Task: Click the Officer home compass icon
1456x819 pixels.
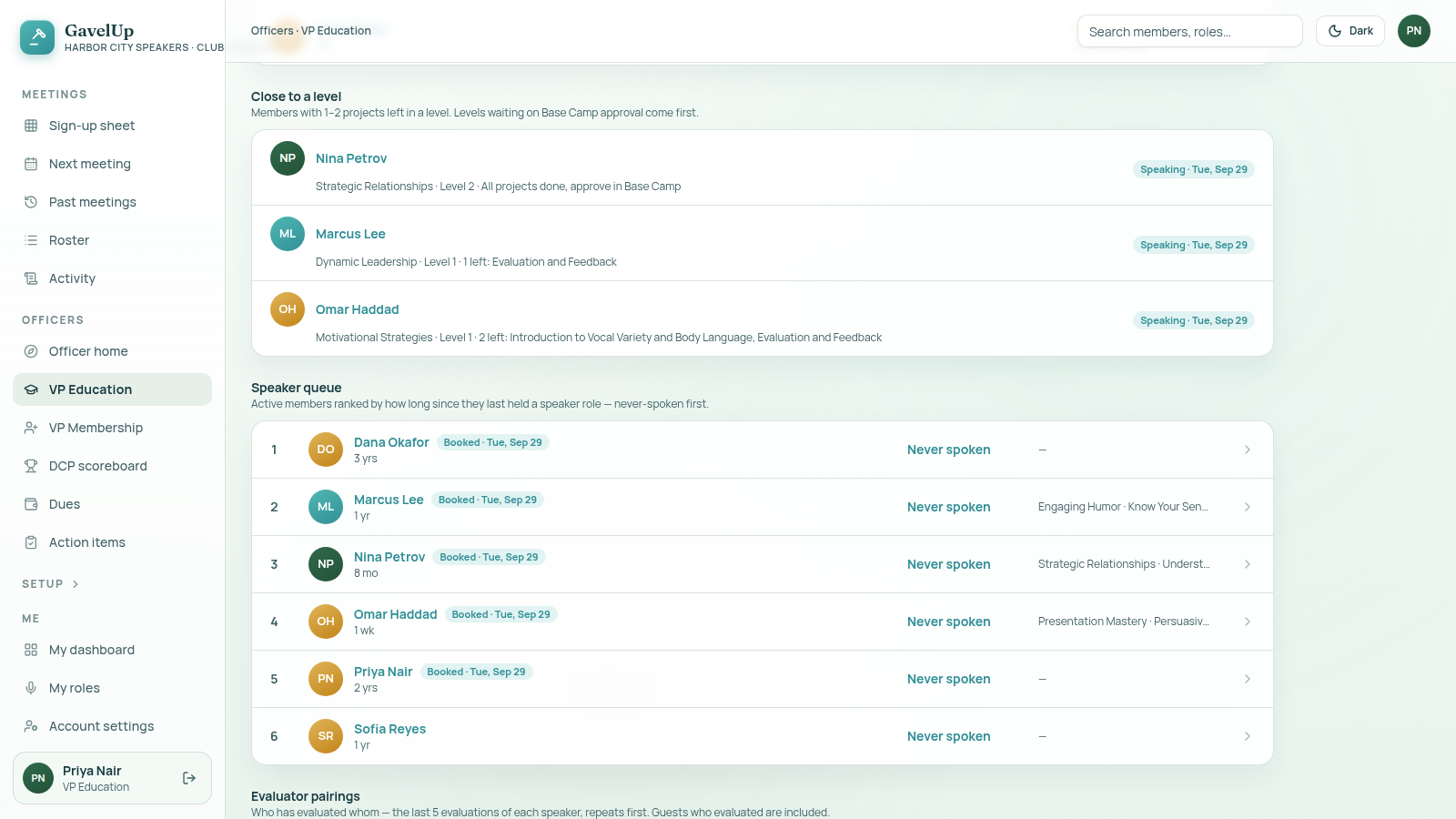Action: pyautogui.click(x=31, y=351)
